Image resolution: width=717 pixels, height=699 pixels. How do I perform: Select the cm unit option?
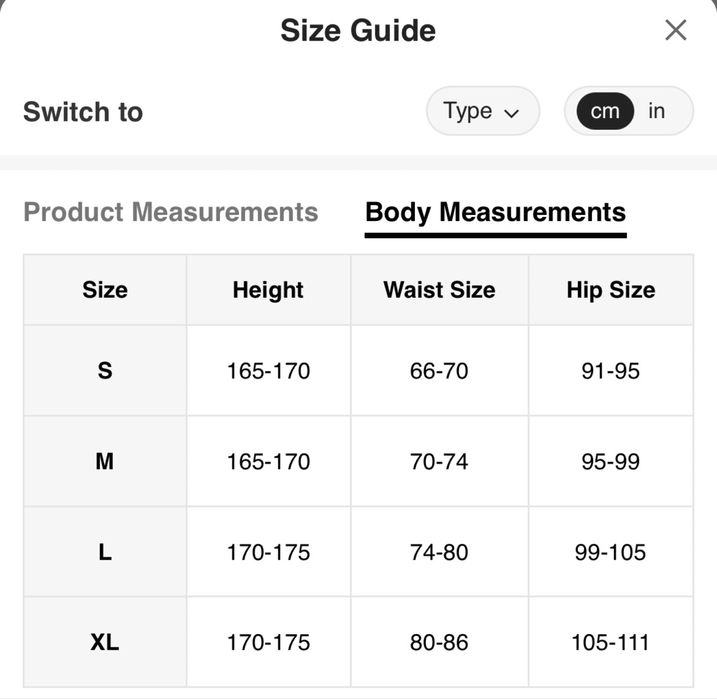(x=604, y=111)
